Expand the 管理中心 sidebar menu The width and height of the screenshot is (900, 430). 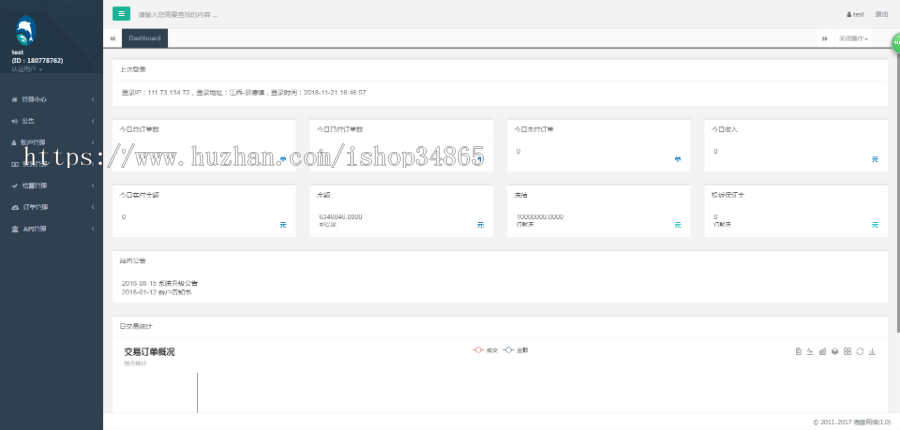(52, 99)
